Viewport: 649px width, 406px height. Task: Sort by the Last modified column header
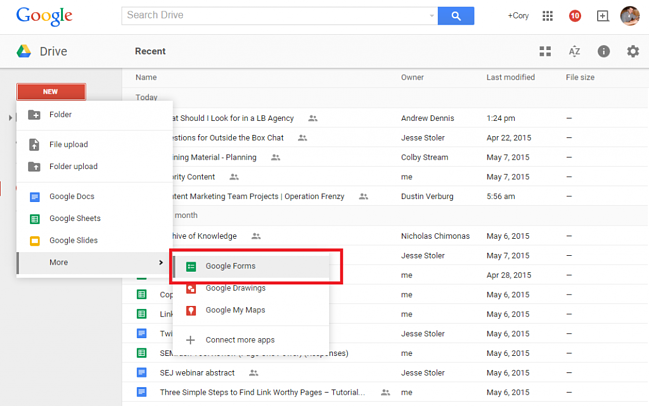pyautogui.click(x=510, y=77)
